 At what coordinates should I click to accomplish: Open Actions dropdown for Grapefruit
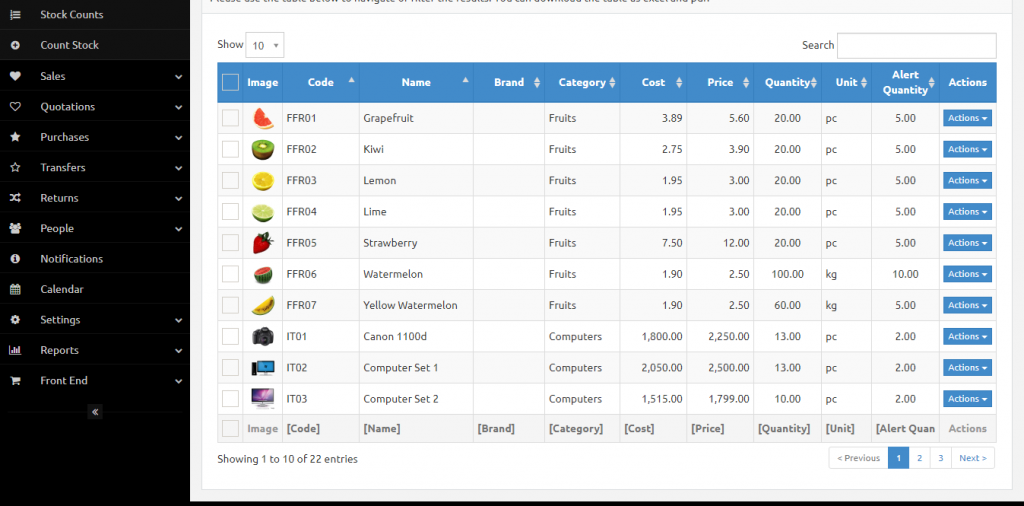(967, 118)
